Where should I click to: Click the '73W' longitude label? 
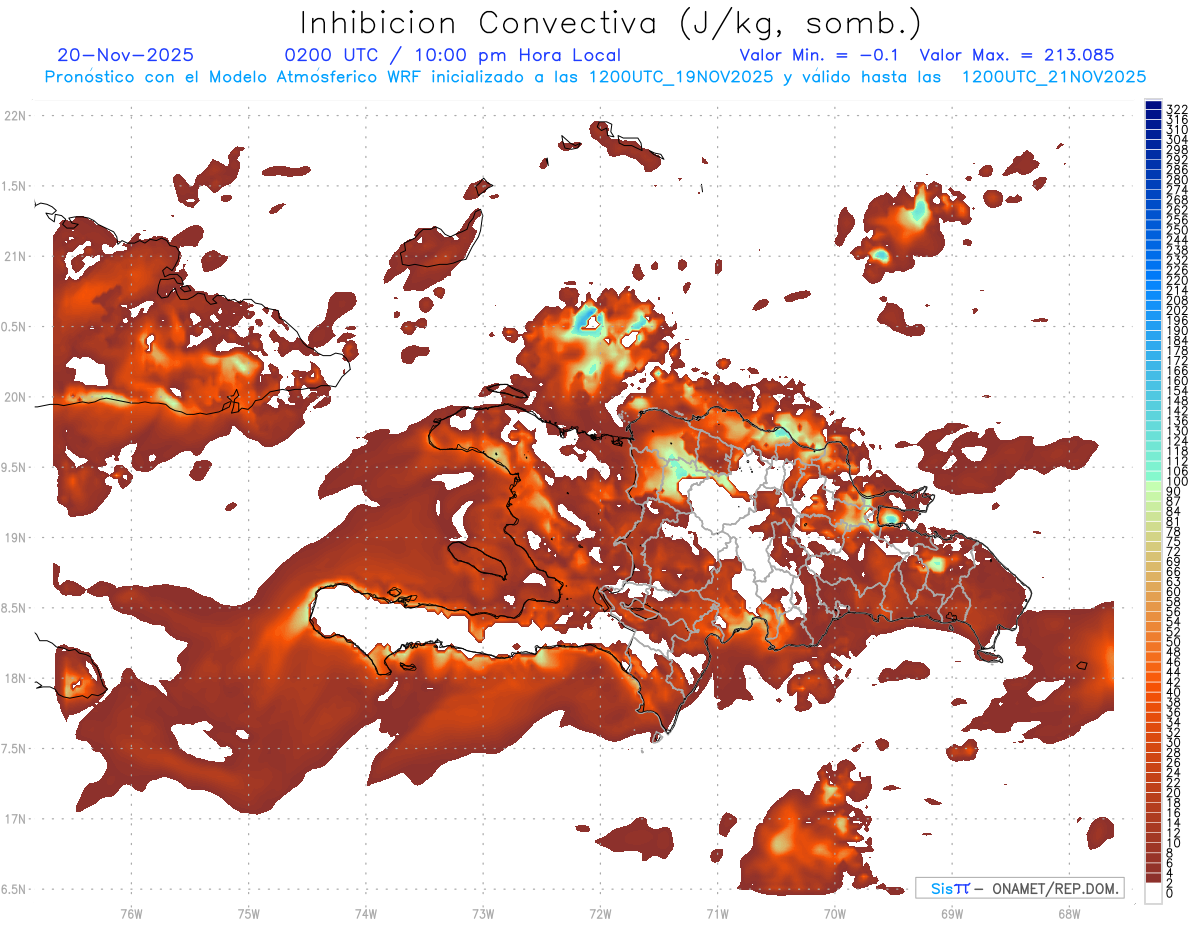click(x=483, y=913)
